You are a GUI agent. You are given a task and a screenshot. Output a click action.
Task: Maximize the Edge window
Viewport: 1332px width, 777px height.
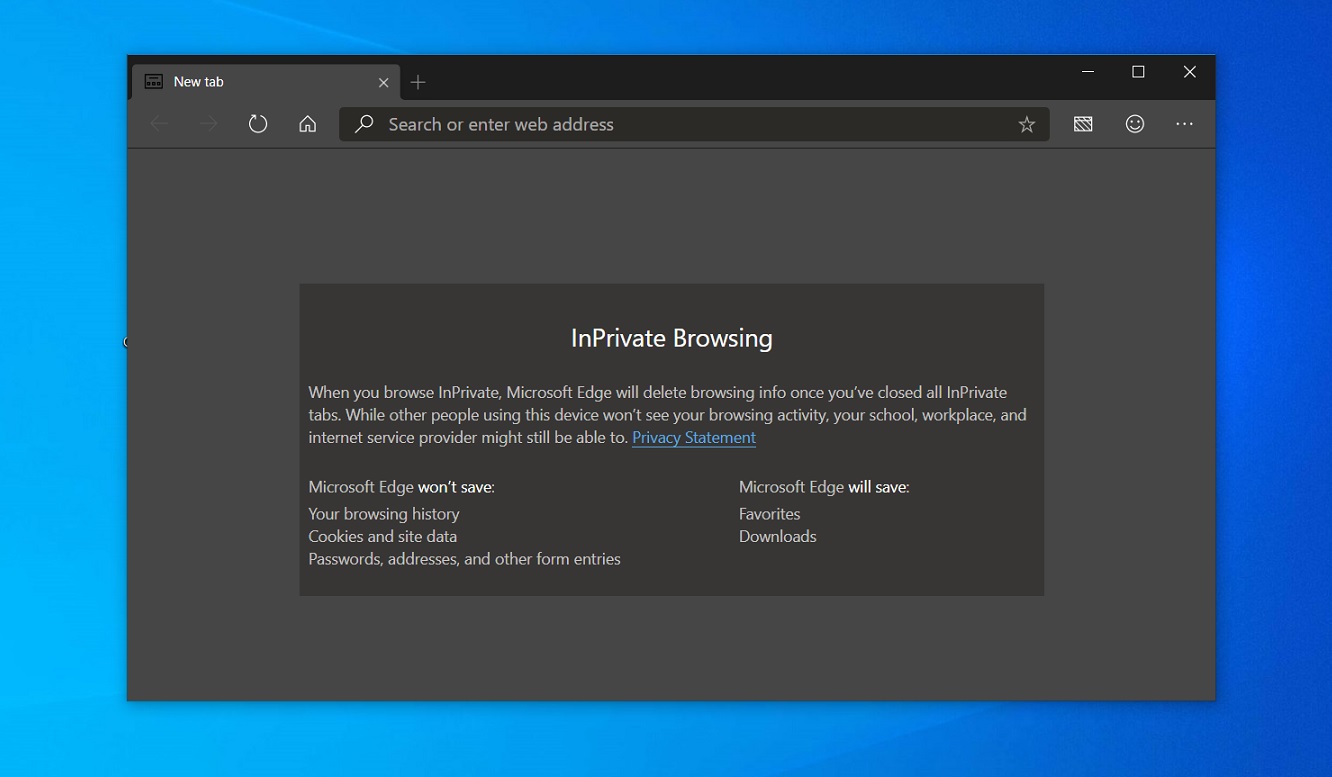coord(1138,72)
